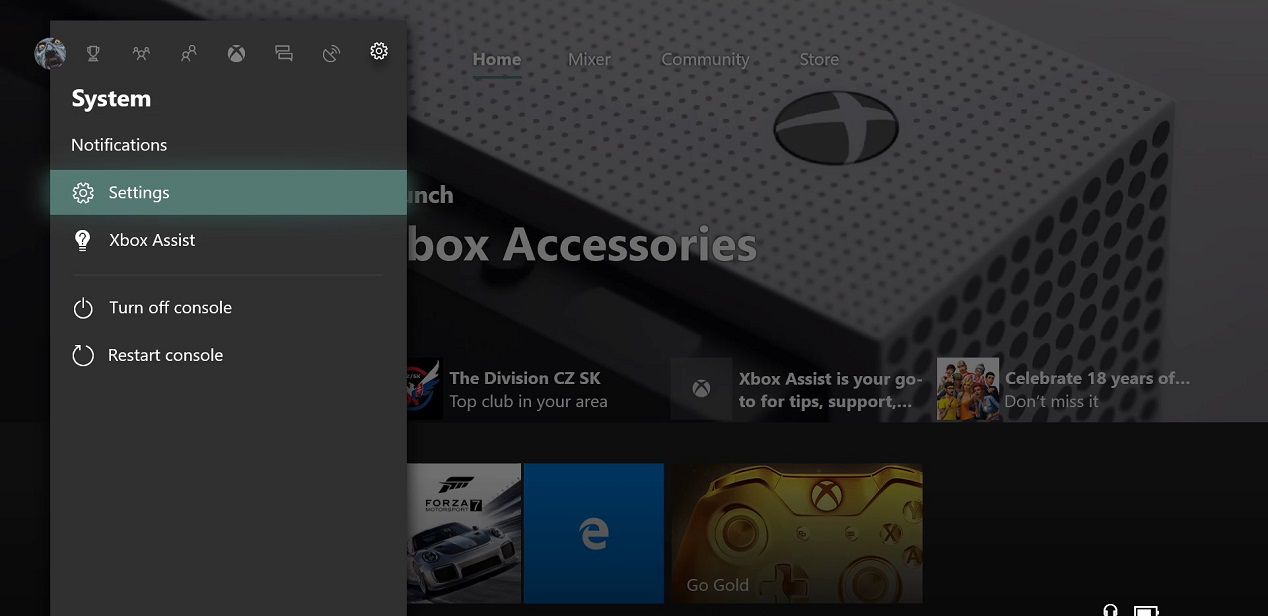Switch to the Home dashboard tab

tap(497, 60)
